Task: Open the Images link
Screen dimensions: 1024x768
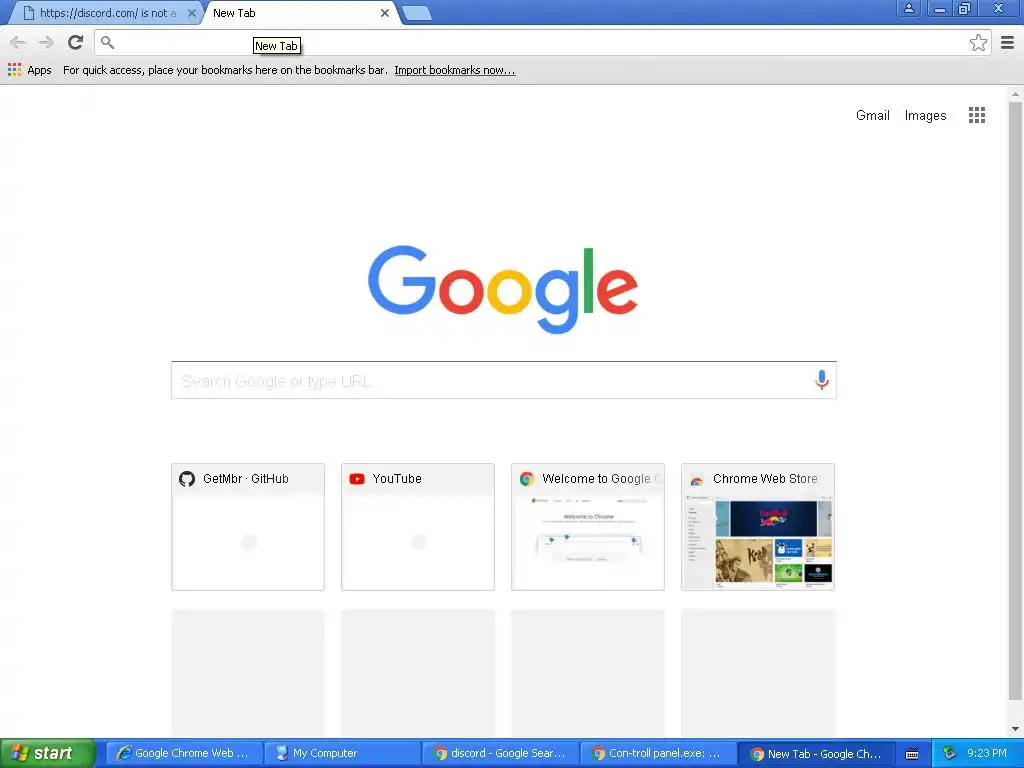Action: tap(925, 115)
